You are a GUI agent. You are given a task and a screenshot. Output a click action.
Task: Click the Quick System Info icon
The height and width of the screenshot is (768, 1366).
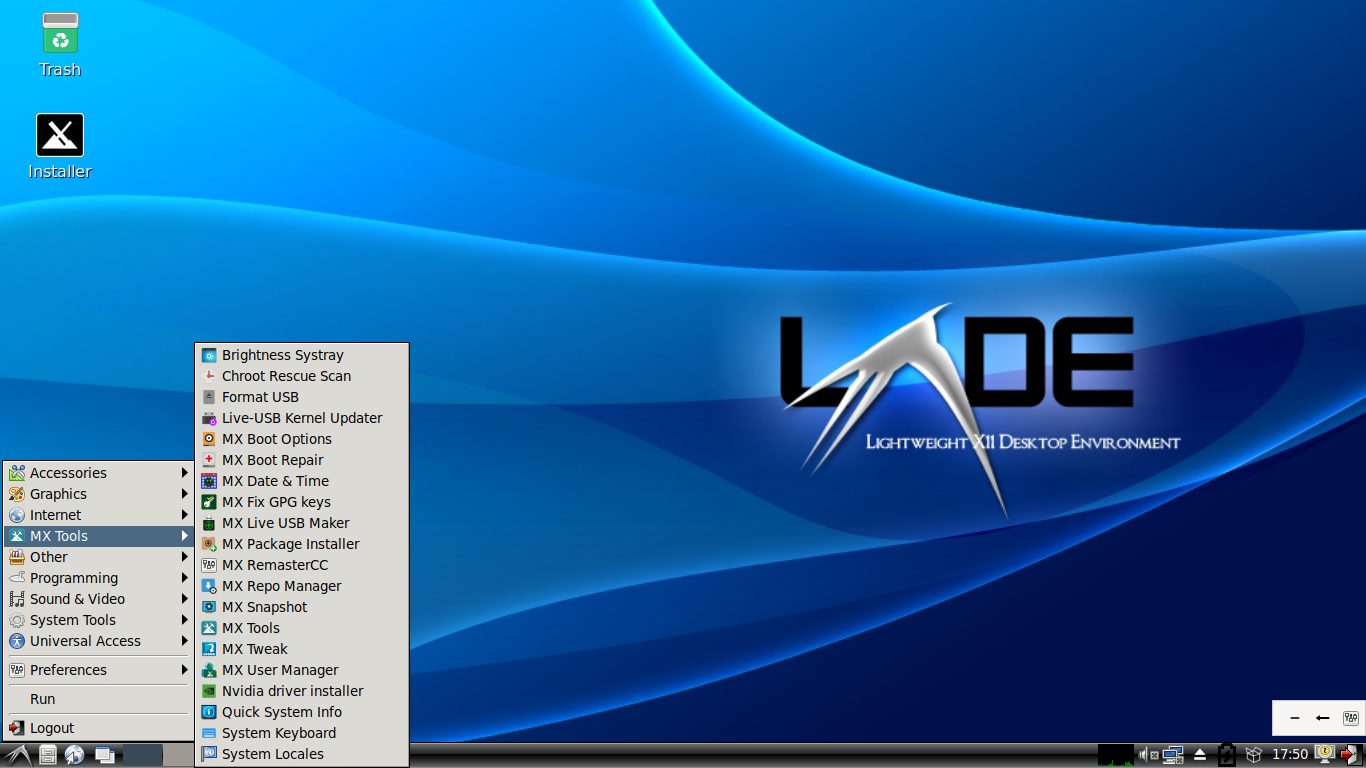[209, 712]
